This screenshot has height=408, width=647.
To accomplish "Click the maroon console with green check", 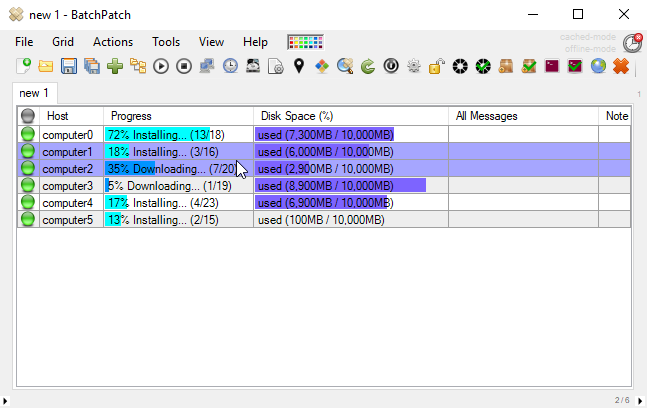I will tap(575, 66).
